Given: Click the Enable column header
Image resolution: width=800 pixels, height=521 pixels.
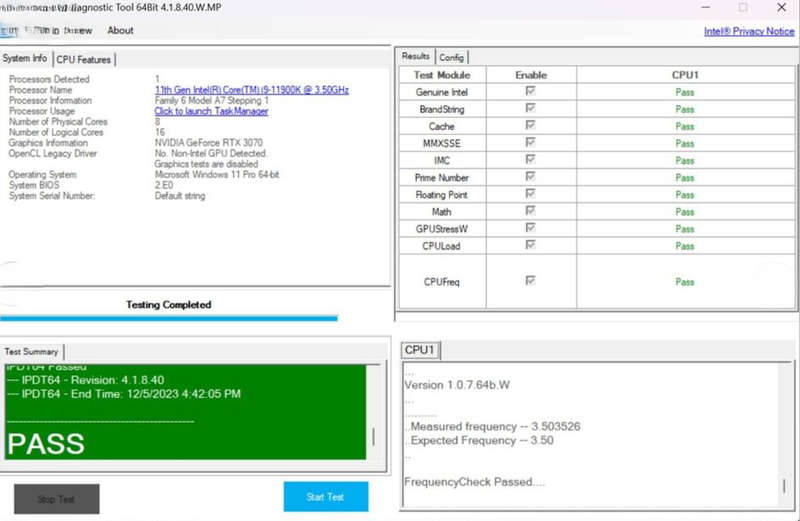Looking at the screenshot, I should [x=531, y=75].
